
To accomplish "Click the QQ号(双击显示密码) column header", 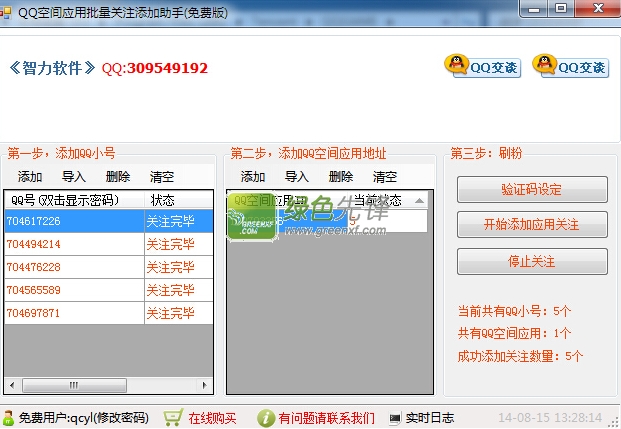I will (74, 200).
